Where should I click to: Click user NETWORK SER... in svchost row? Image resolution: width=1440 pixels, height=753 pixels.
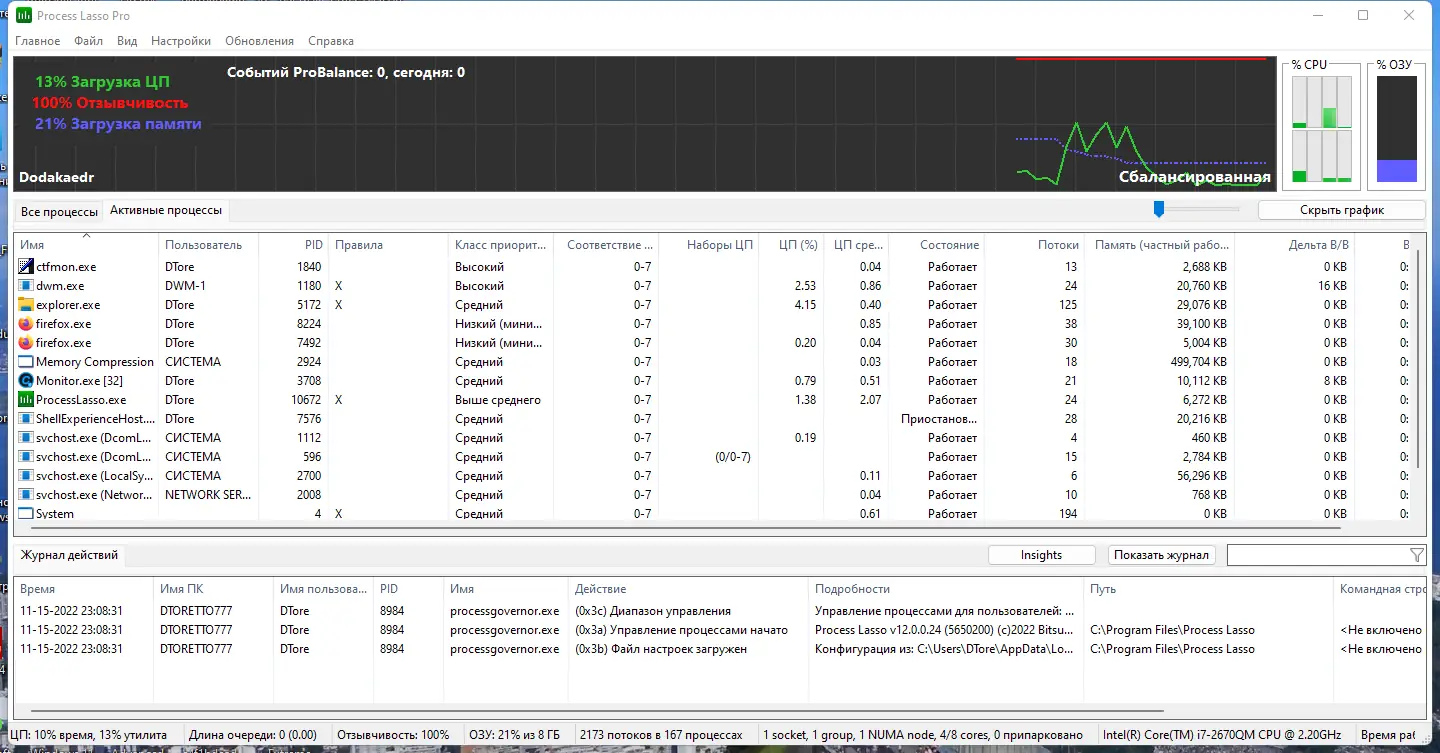tap(208, 495)
